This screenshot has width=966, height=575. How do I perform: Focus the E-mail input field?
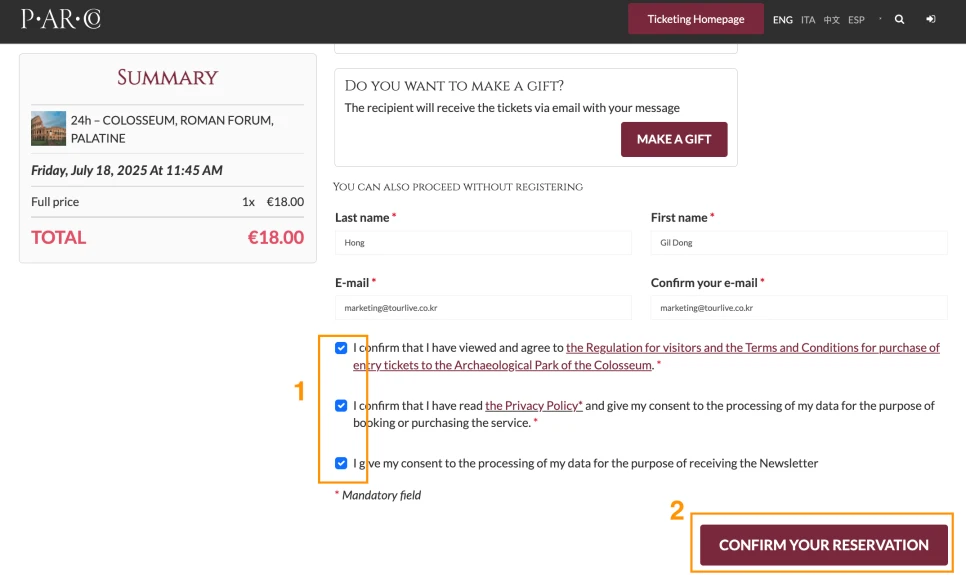point(483,308)
